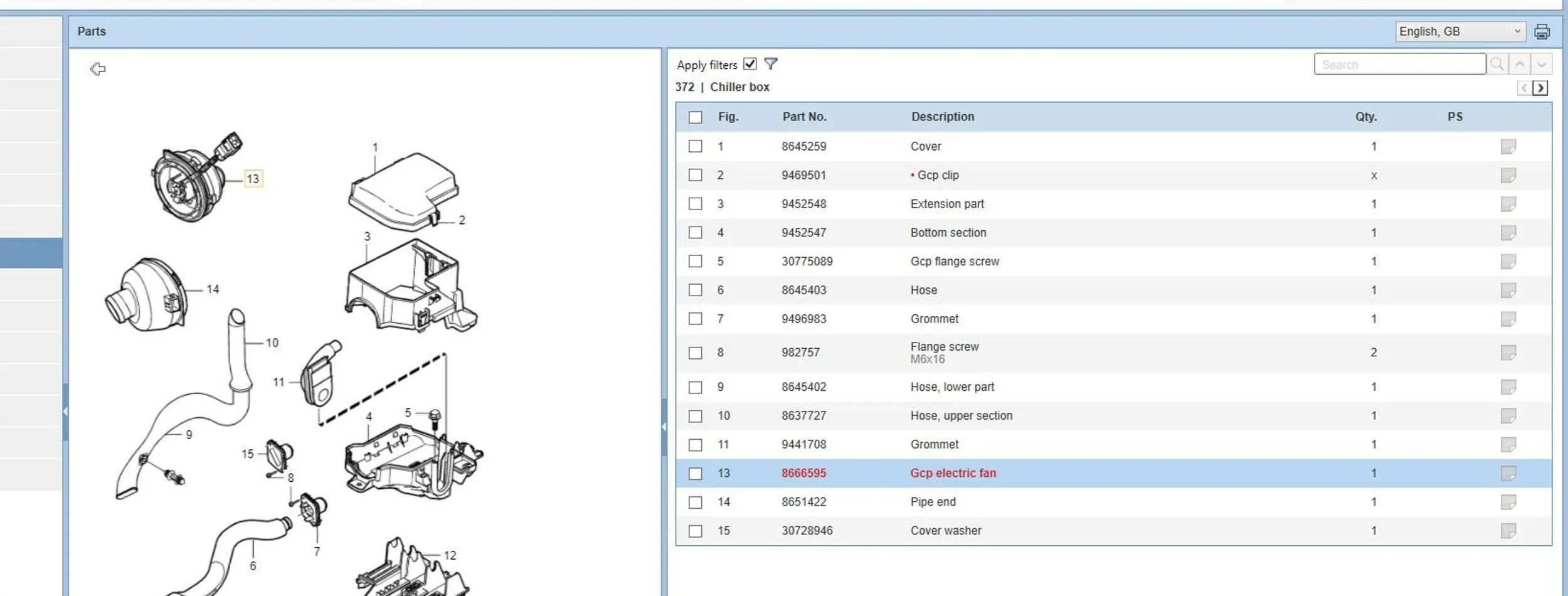Click the Description column header
Image resolution: width=1568 pixels, height=596 pixels.
942,117
